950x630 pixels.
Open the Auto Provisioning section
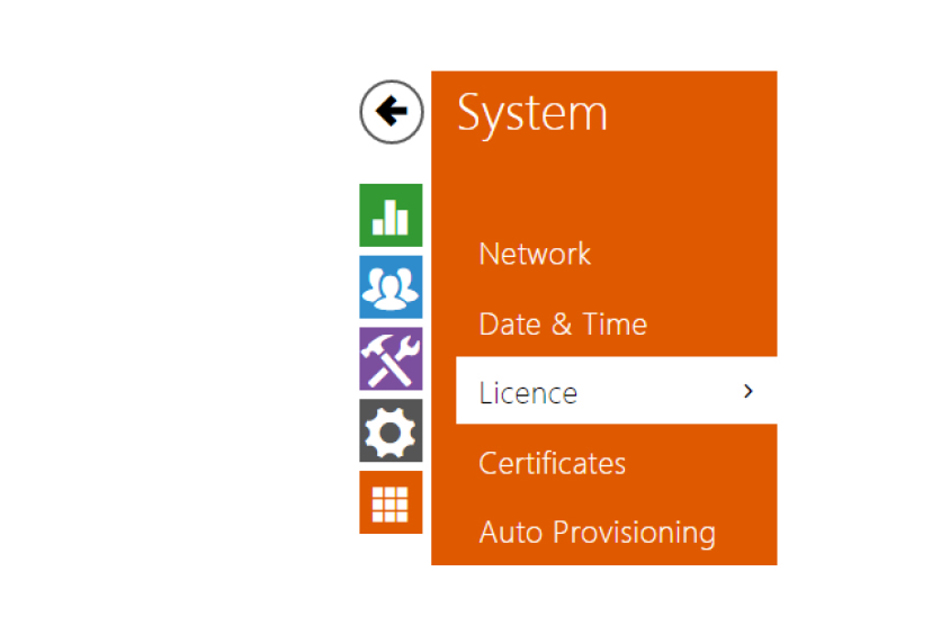[x=597, y=532]
